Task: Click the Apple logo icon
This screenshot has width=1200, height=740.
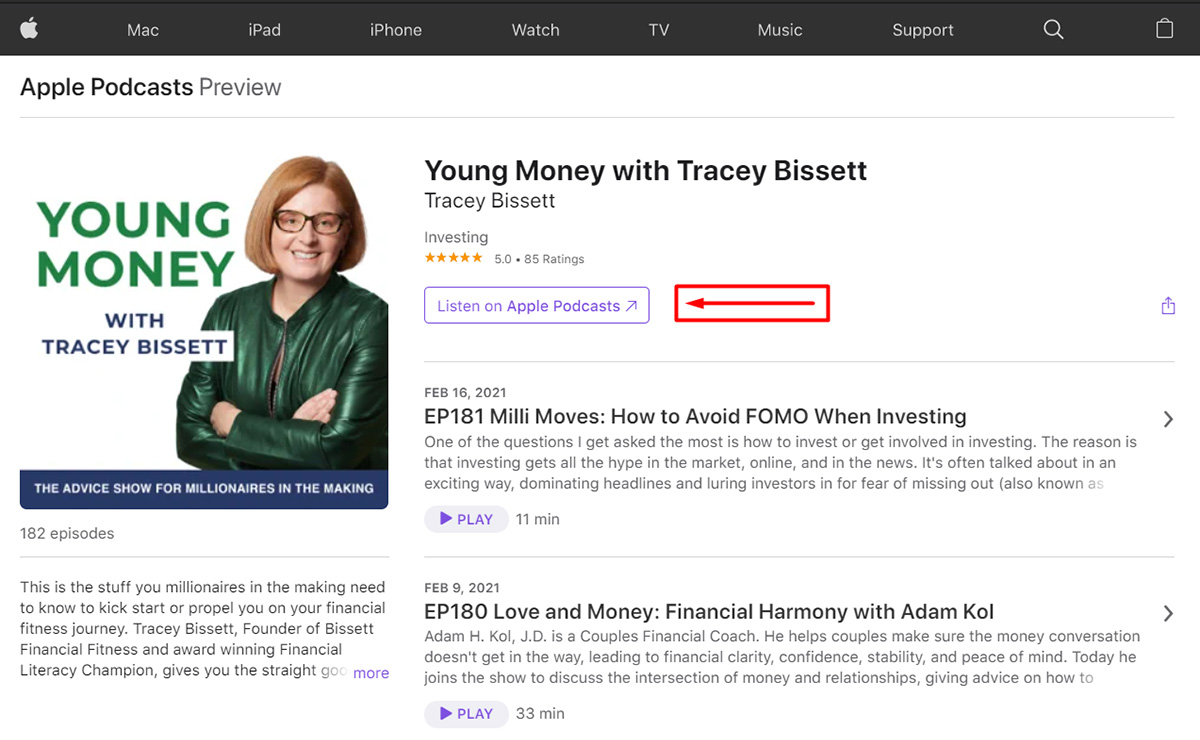Action: click(x=29, y=28)
